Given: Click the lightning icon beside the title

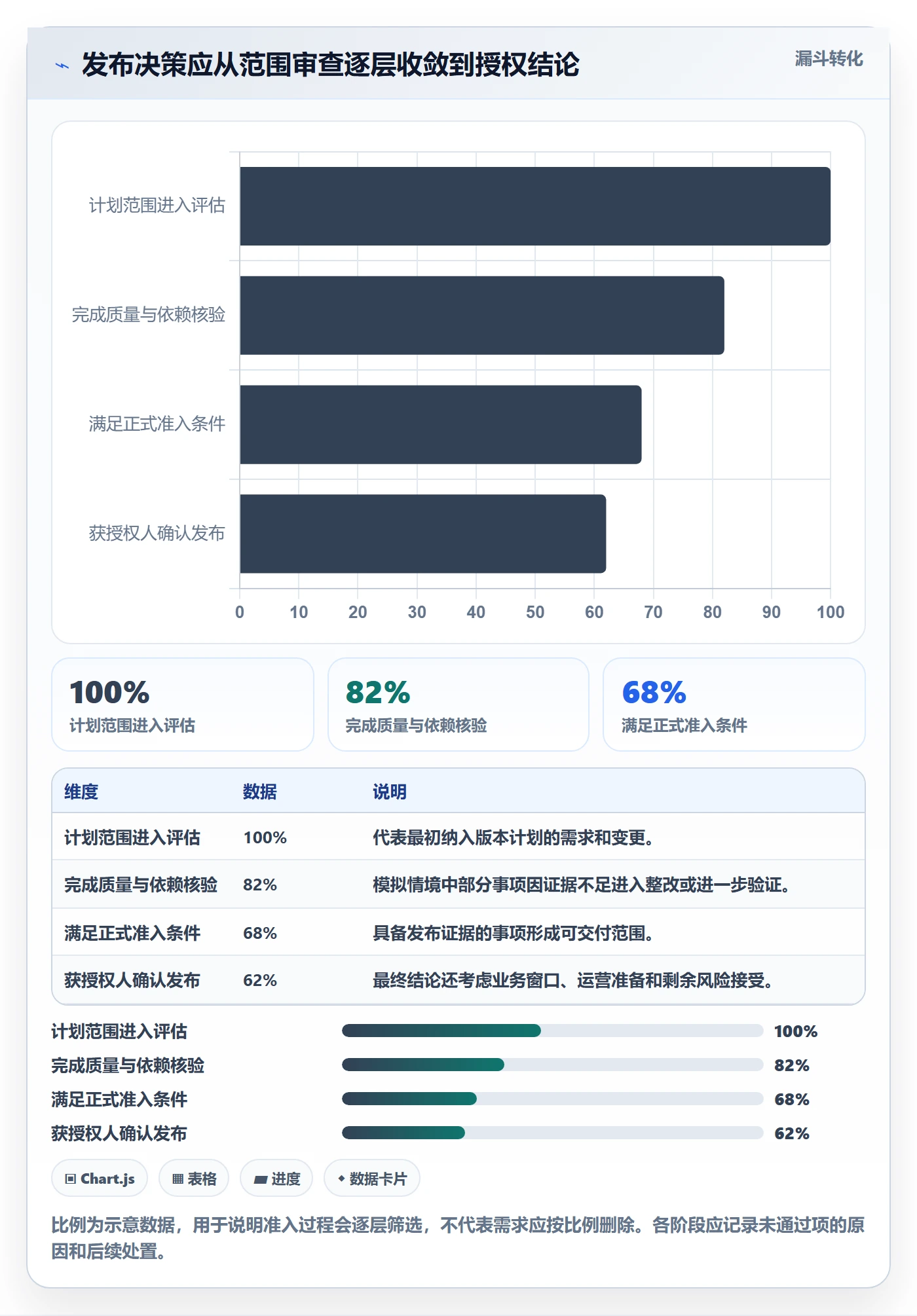Looking at the screenshot, I should point(62,65).
